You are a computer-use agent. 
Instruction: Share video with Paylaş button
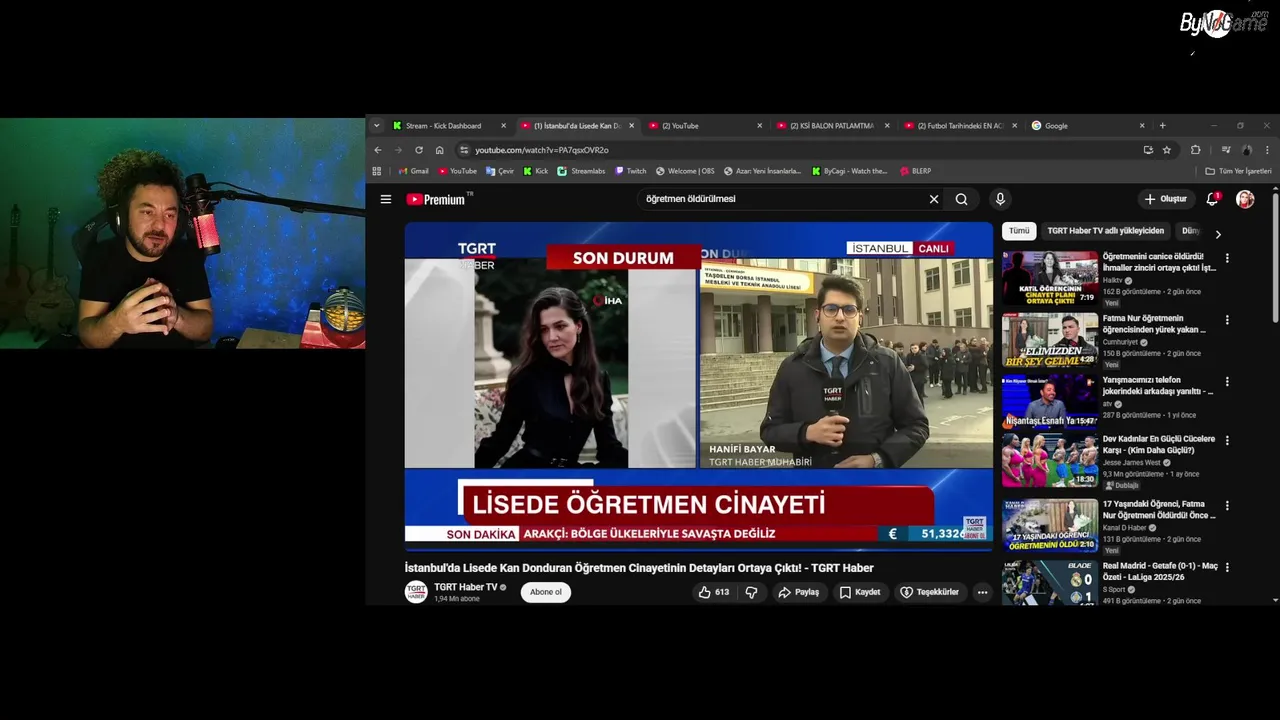[799, 592]
